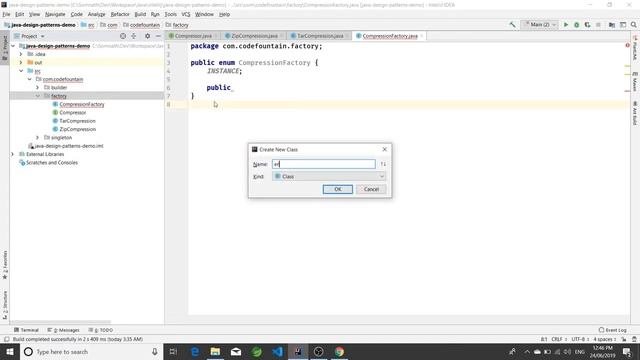Screen dimensions: 640x360
Task: Open the Favorites side panel
Action: pos(5,264)
